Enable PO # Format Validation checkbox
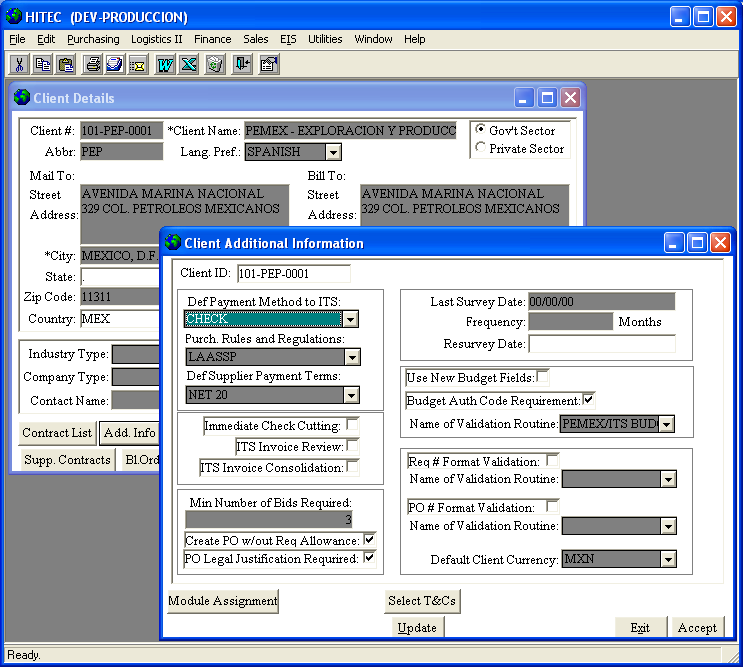Image resolution: width=743 pixels, height=667 pixels. [553, 506]
